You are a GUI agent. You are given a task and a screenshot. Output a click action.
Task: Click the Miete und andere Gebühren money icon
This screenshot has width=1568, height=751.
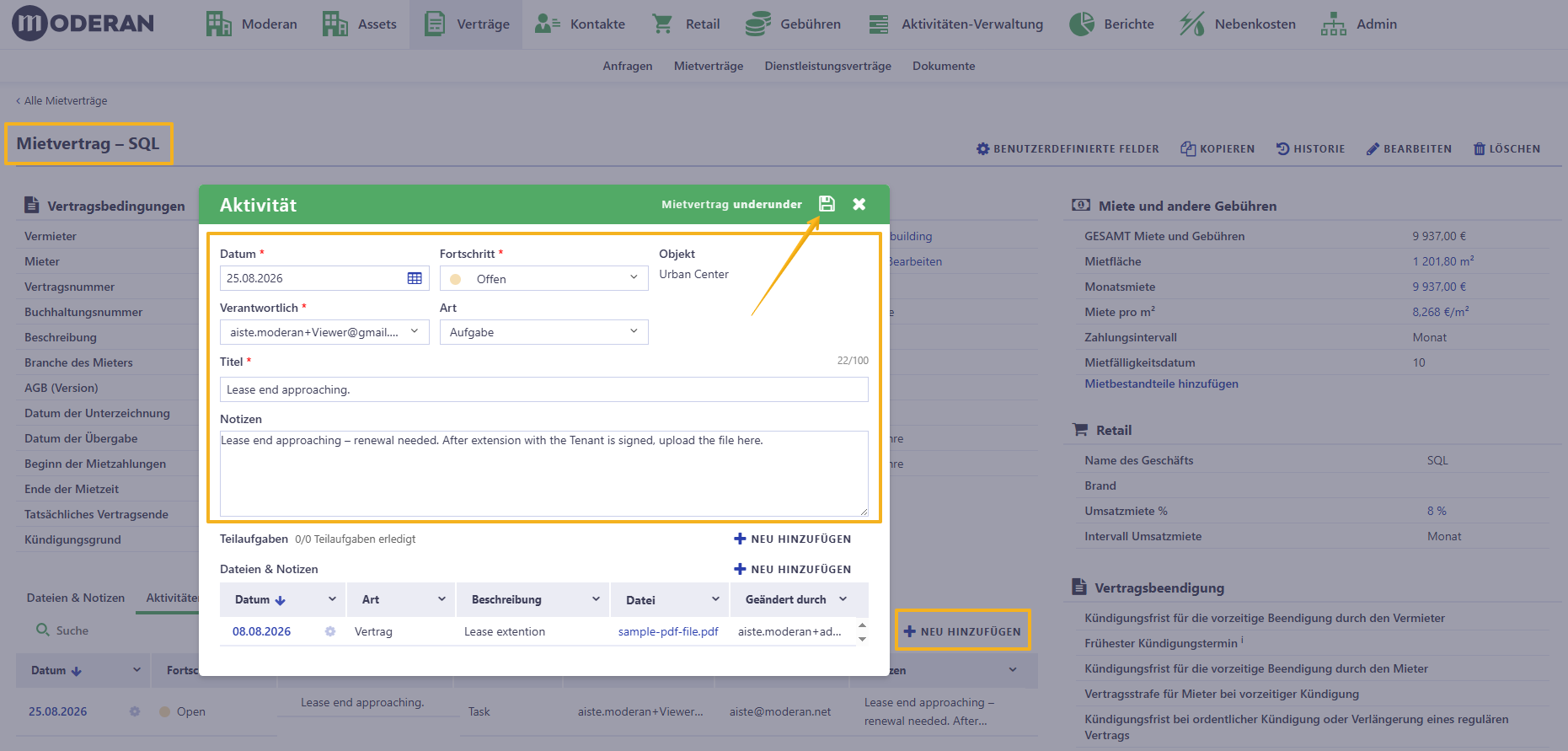tap(1080, 205)
